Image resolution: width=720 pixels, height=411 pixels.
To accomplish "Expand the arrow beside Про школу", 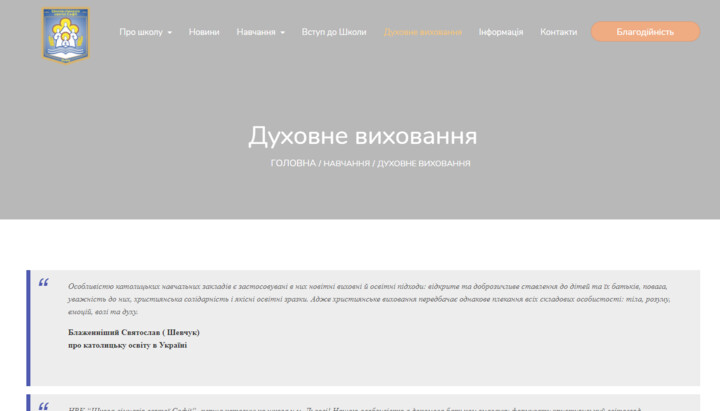I will [170, 33].
